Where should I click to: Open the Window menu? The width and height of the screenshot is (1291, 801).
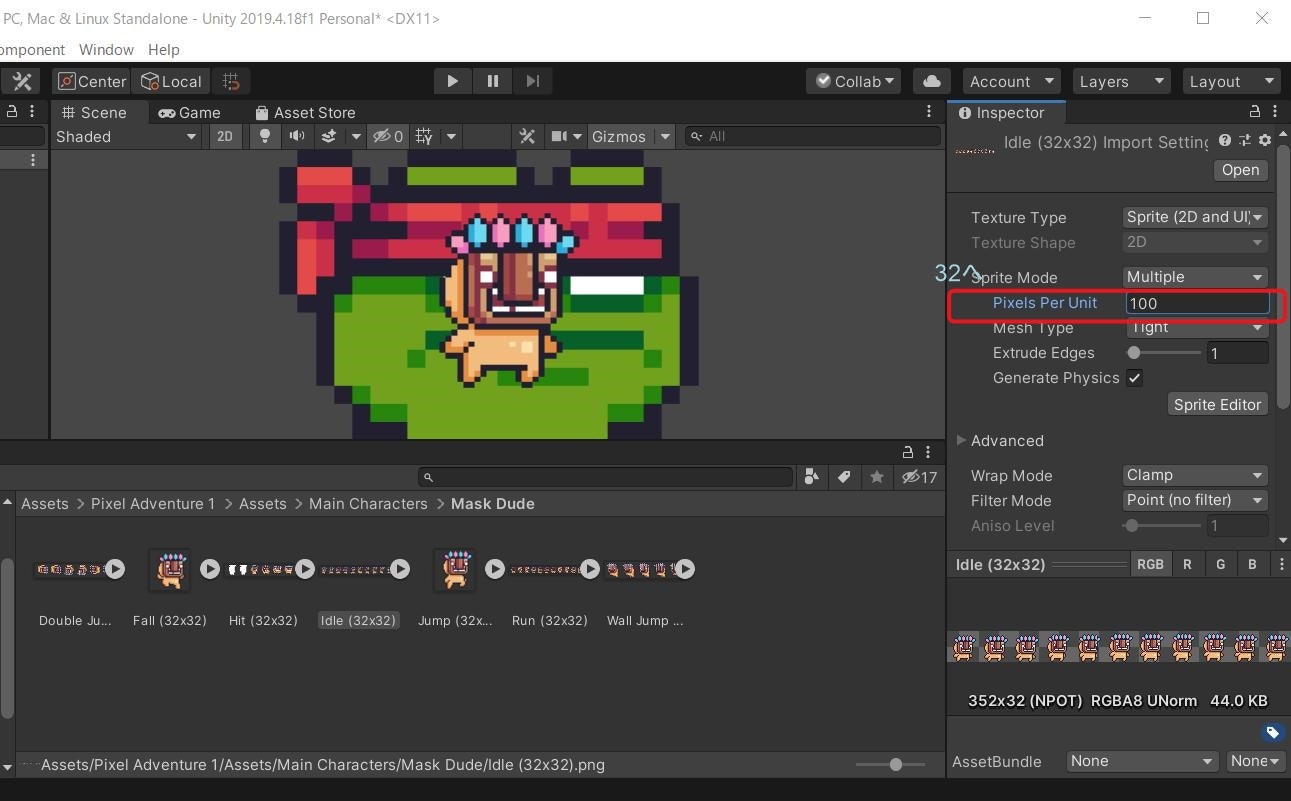point(106,49)
